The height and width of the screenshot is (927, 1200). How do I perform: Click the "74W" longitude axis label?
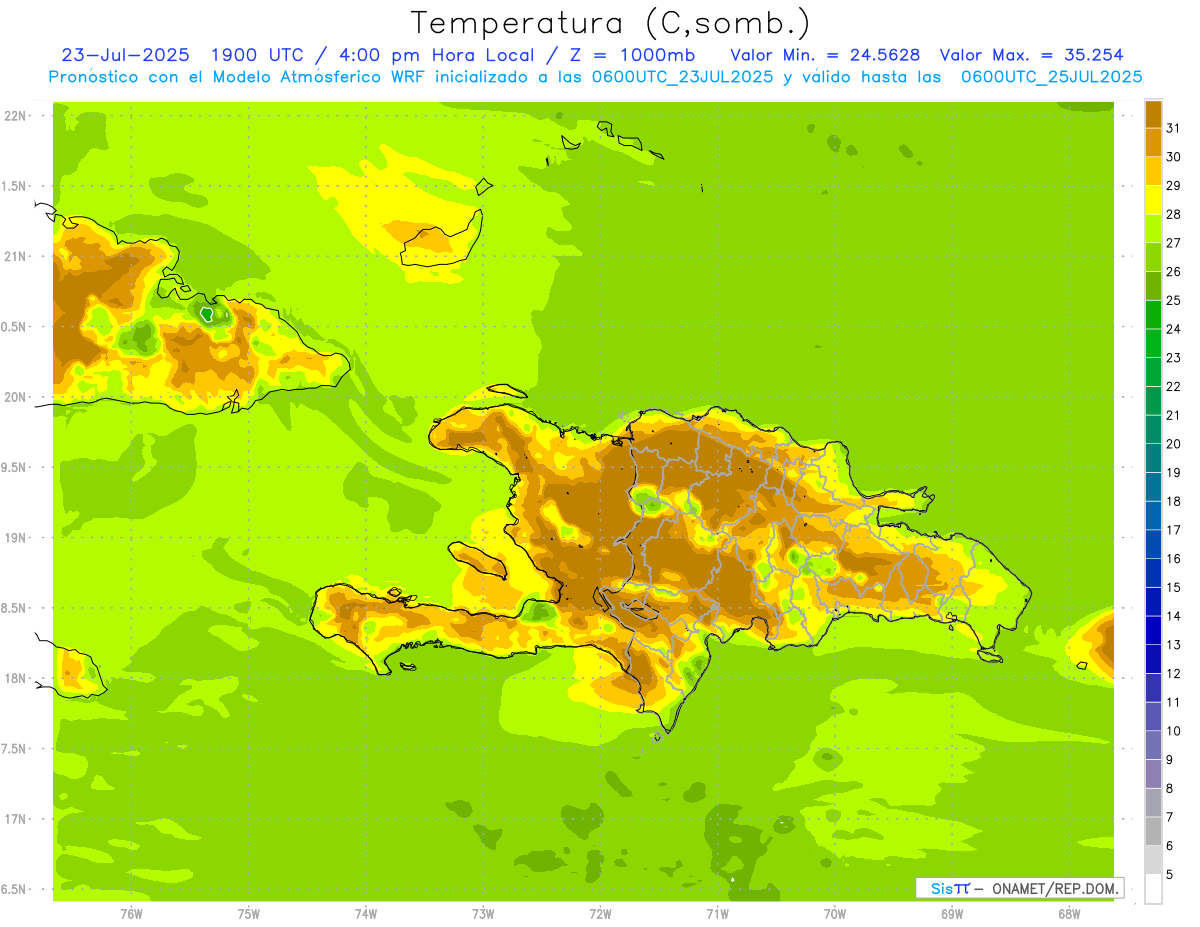[x=366, y=914]
